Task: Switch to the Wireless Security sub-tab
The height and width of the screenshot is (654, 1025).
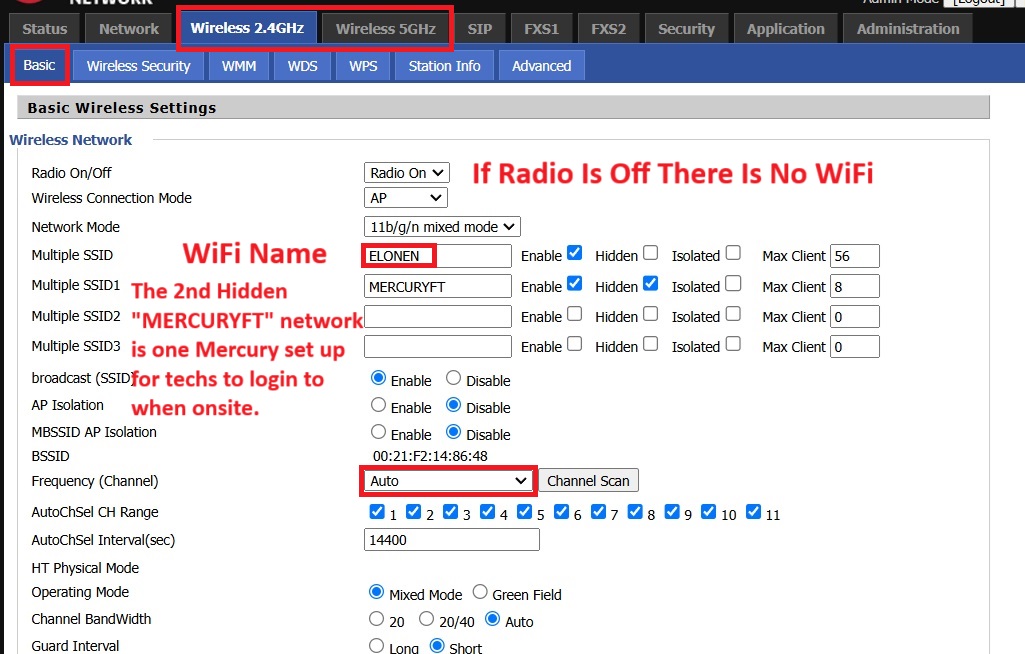Action: pos(138,66)
